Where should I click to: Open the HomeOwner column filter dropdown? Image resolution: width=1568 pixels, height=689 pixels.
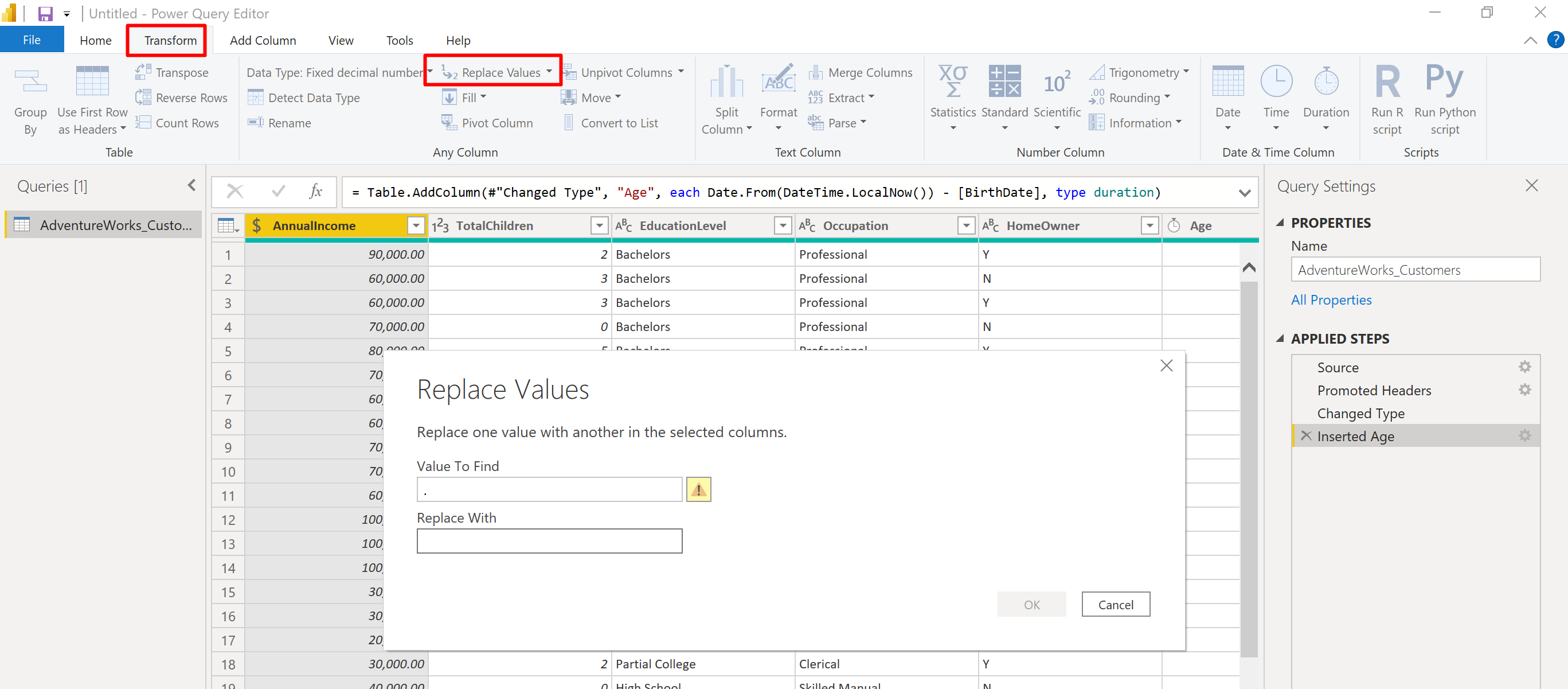click(x=1149, y=225)
